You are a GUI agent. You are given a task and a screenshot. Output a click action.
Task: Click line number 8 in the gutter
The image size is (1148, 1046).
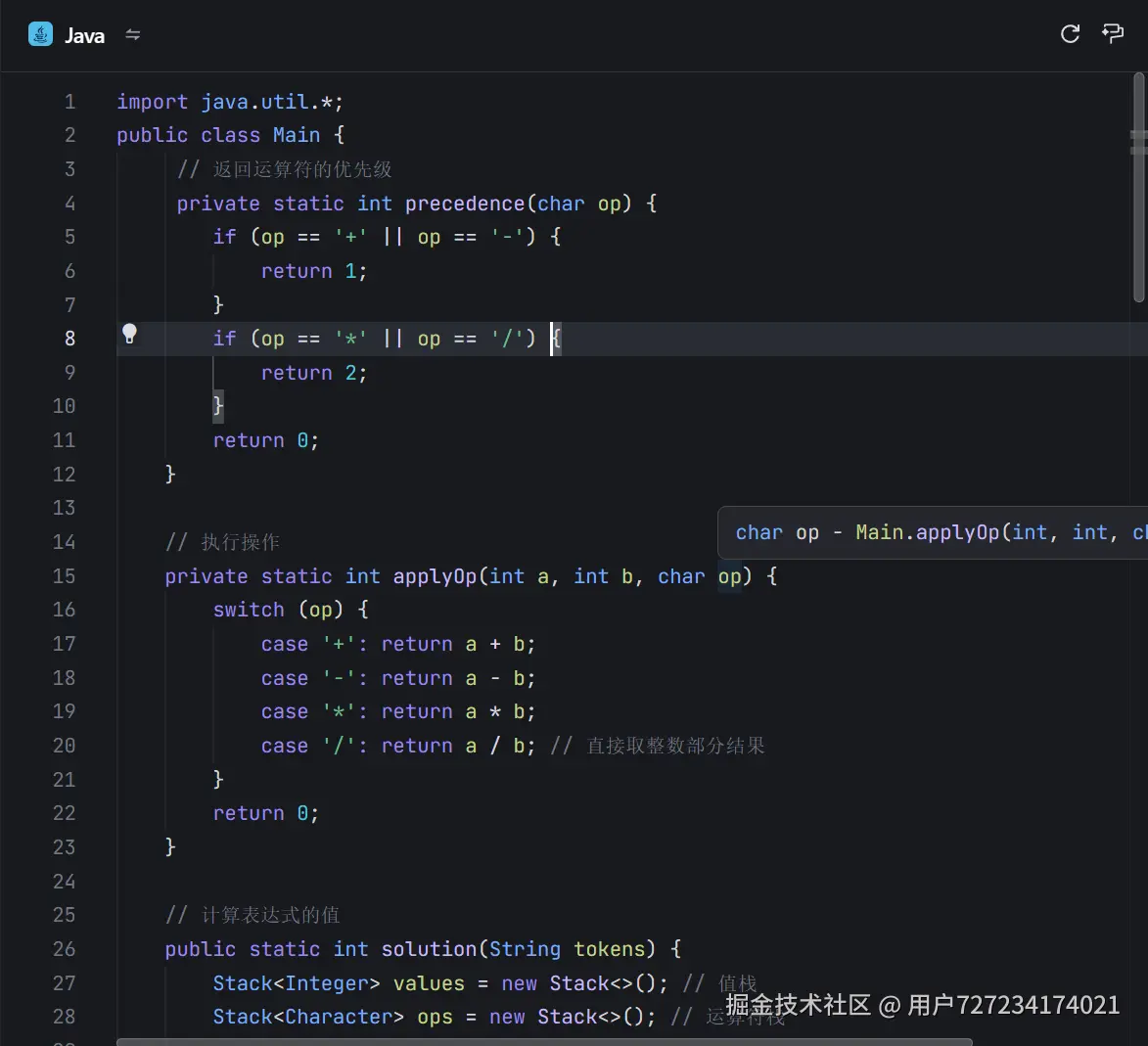(69, 339)
